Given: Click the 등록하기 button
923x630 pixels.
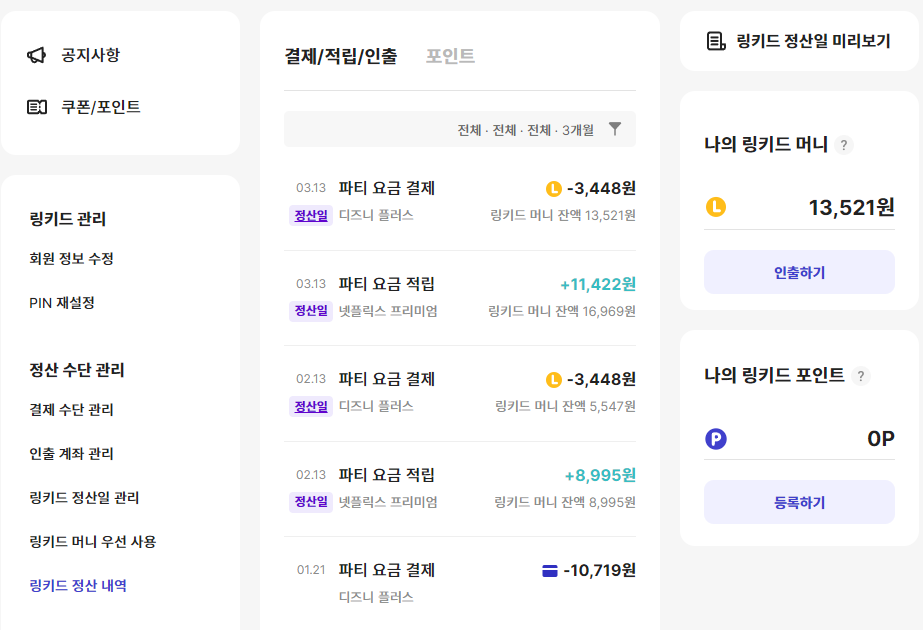Looking at the screenshot, I should pos(799,502).
